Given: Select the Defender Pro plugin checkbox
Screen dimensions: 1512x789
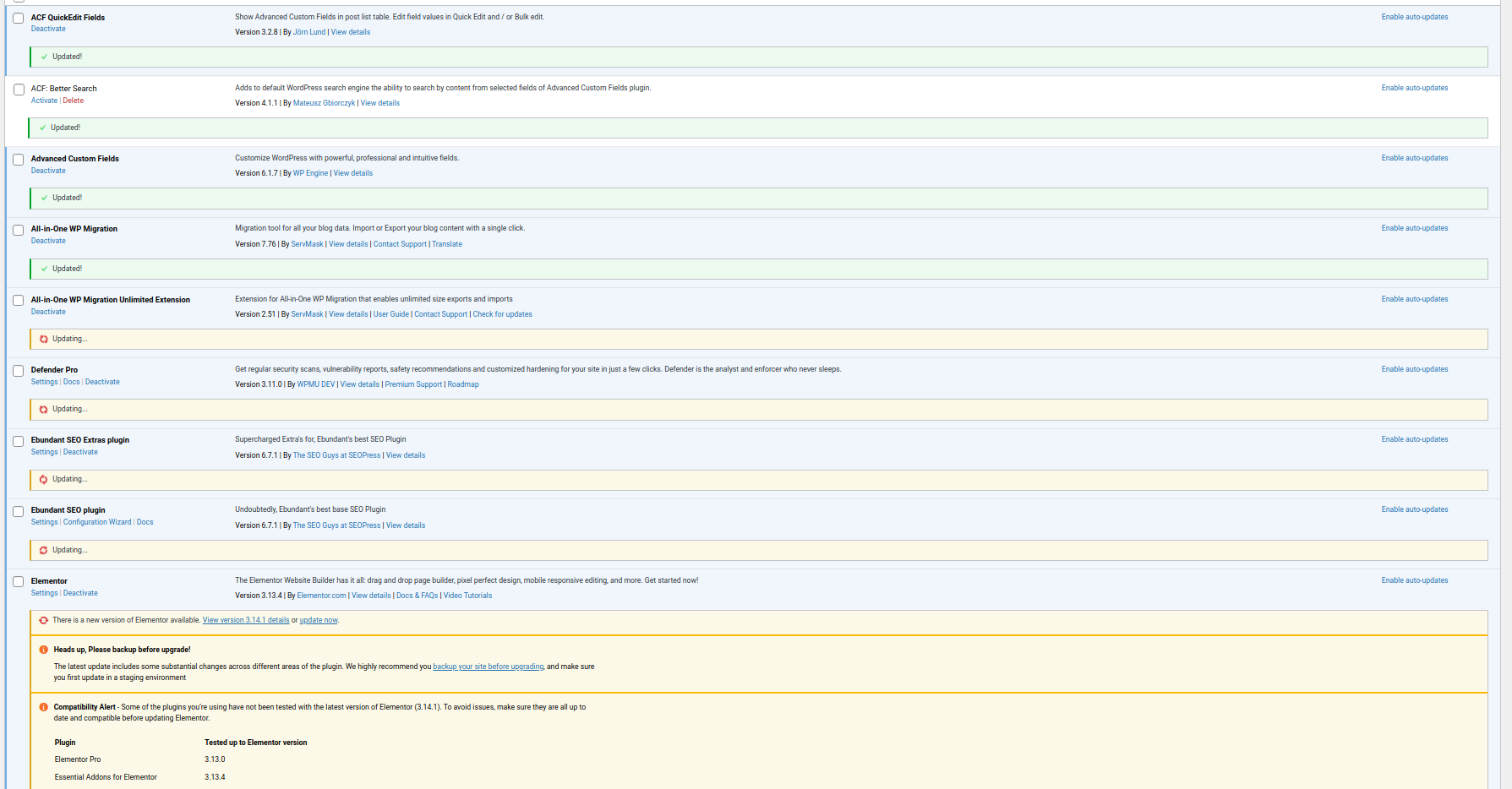Looking at the screenshot, I should pos(19,371).
